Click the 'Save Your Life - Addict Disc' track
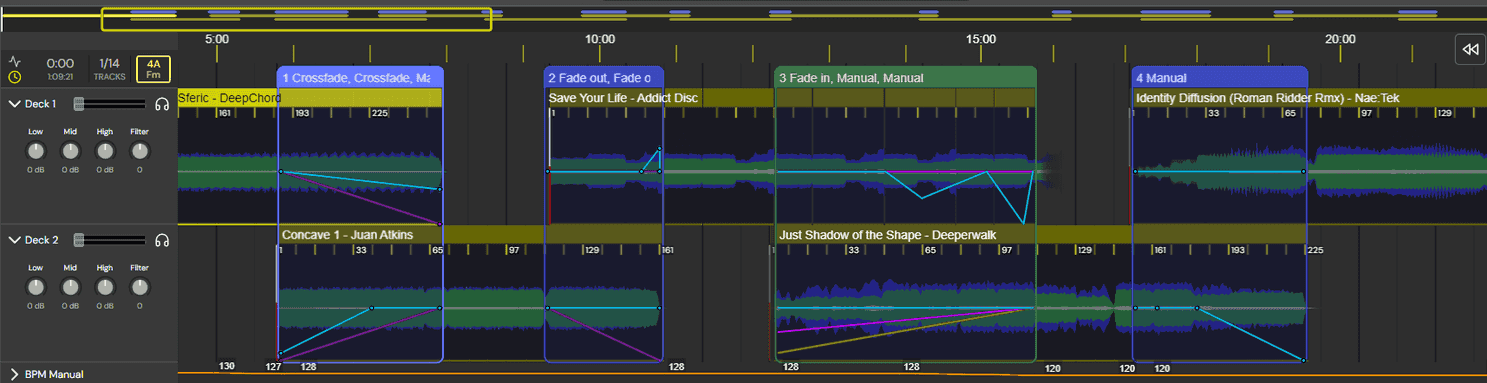The image size is (1487, 383). coord(623,98)
